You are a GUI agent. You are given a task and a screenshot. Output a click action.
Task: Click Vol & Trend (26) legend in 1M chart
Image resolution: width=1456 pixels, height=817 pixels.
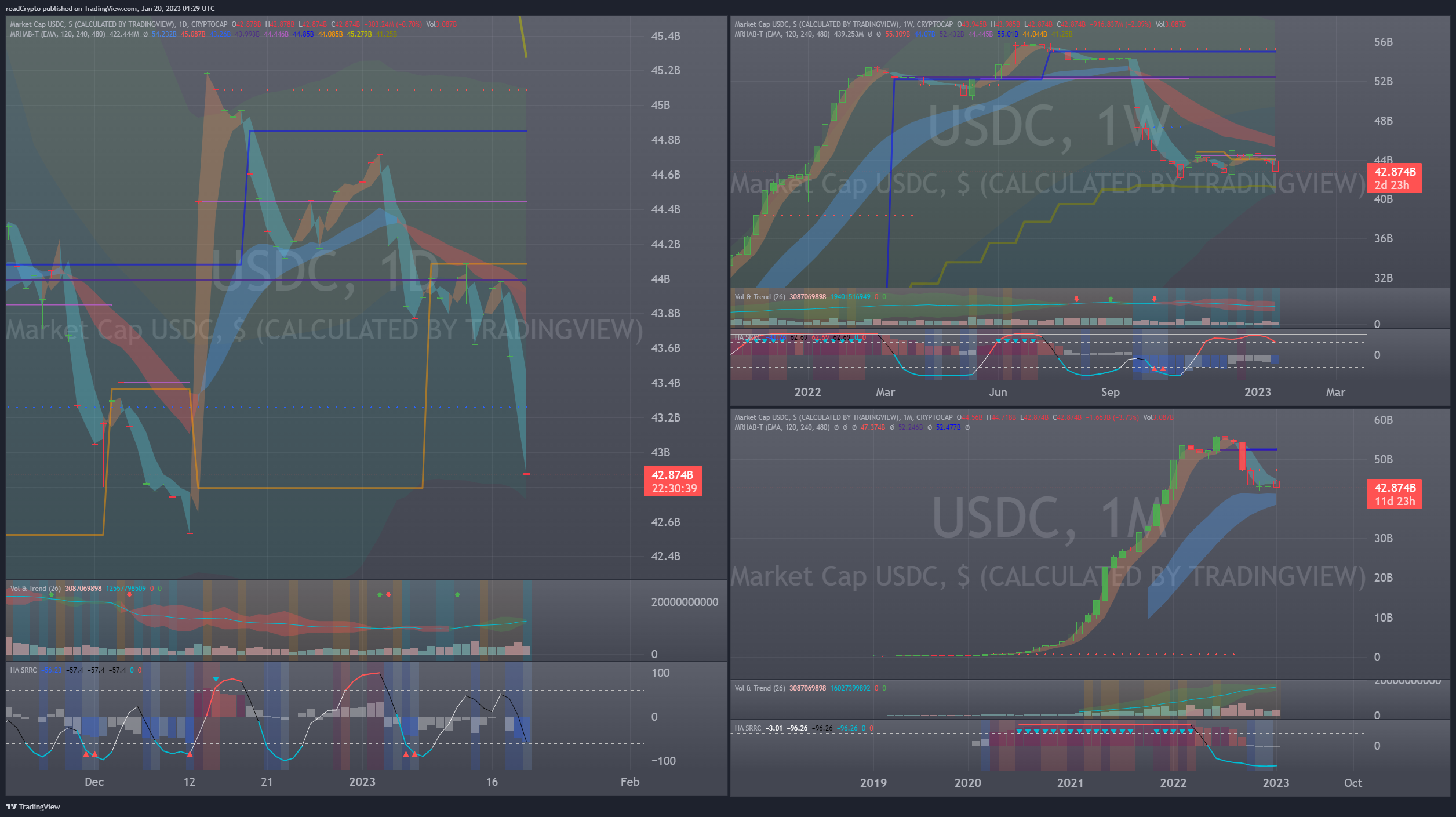[x=760, y=688]
